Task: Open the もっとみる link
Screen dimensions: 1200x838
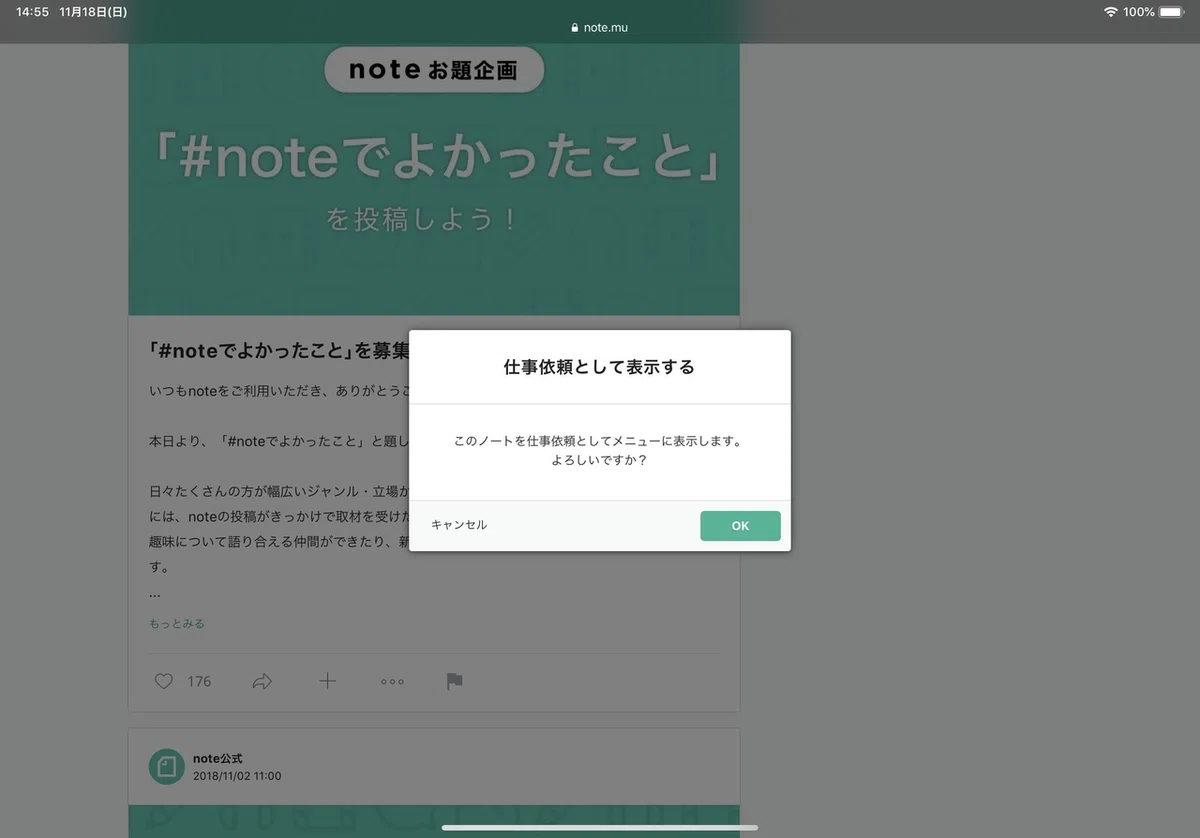Action: click(x=177, y=623)
